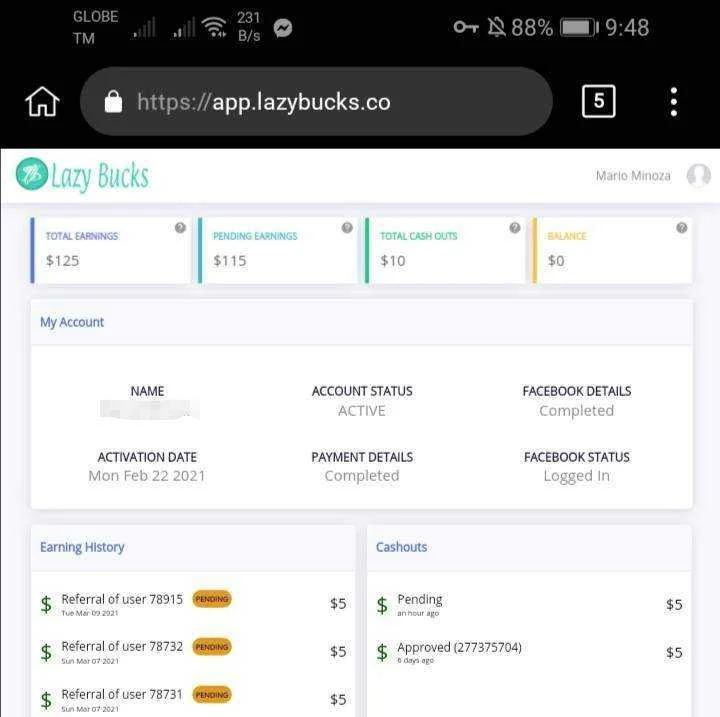Viewport: 720px width, 717px height.
Task: Click the address bar URL app.lazybucks.co
Action: click(x=264, y=102)
